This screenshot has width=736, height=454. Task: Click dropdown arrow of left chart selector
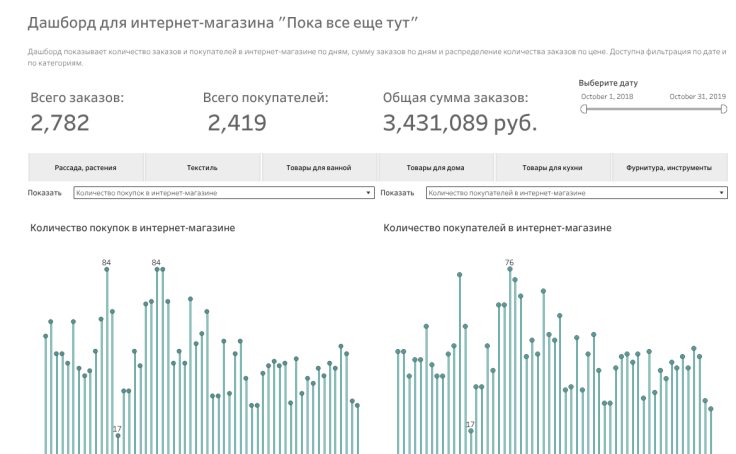click(x=369, y=192)
